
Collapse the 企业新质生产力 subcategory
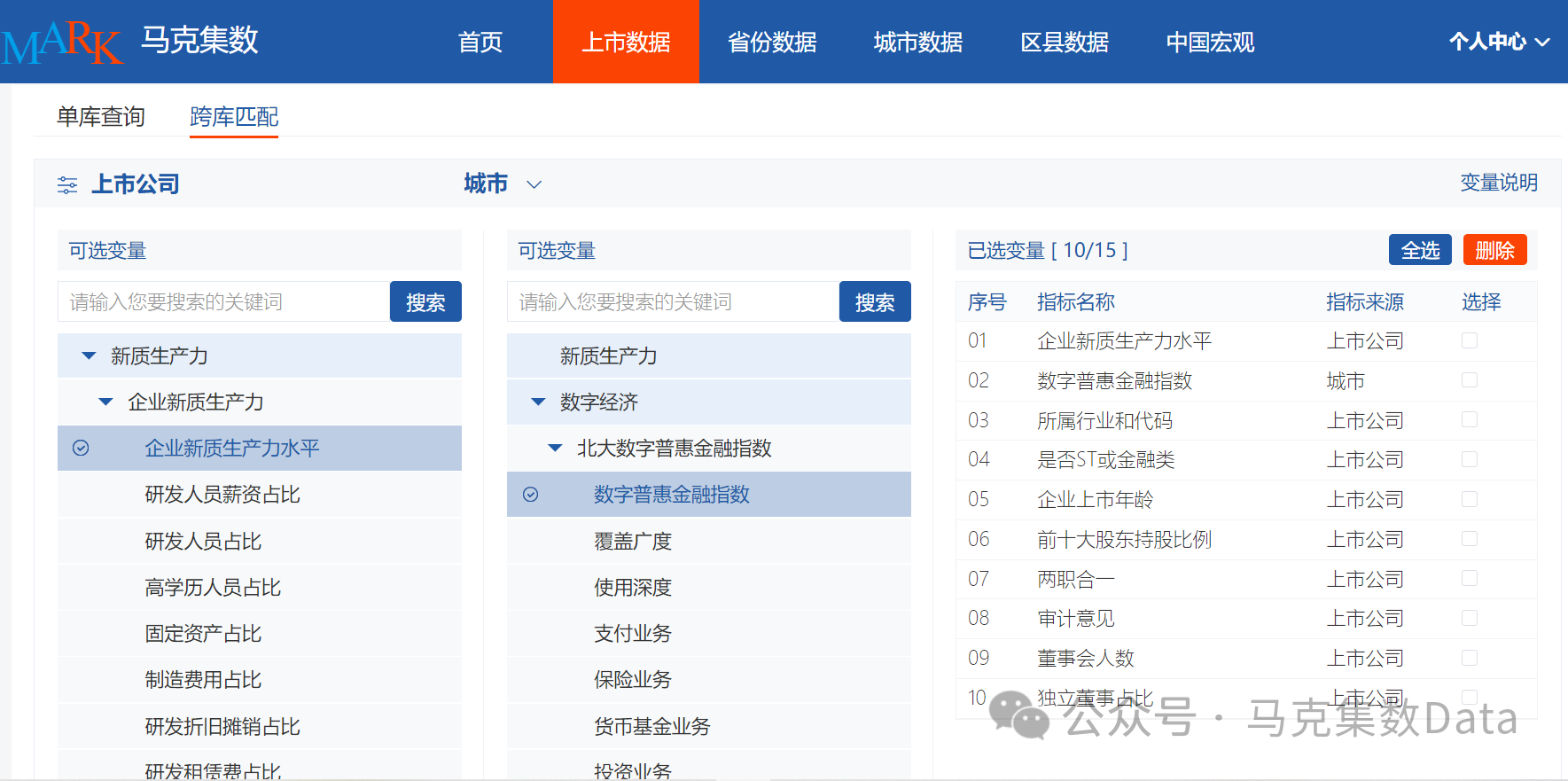(105, 402)
